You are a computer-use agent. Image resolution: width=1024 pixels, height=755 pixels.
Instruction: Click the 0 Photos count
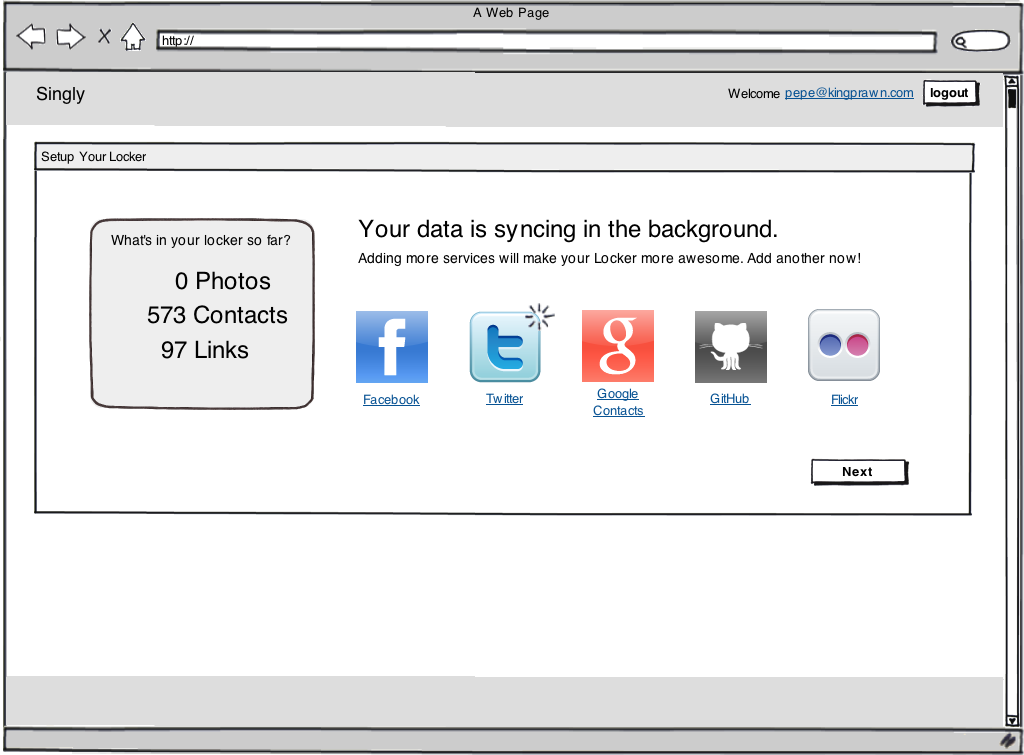(223, 281)
